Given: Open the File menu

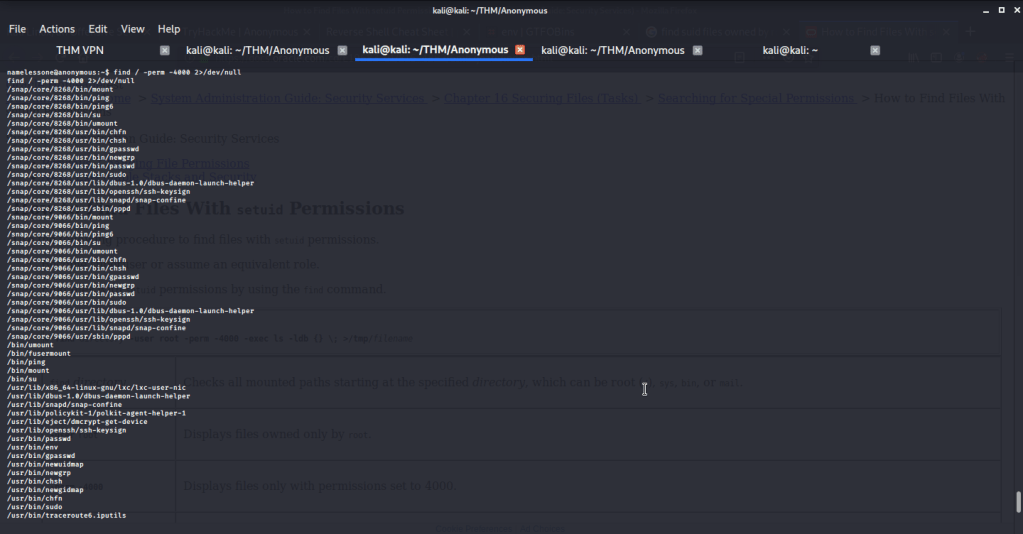Looking at the screenshot, I should click(17, 29).
